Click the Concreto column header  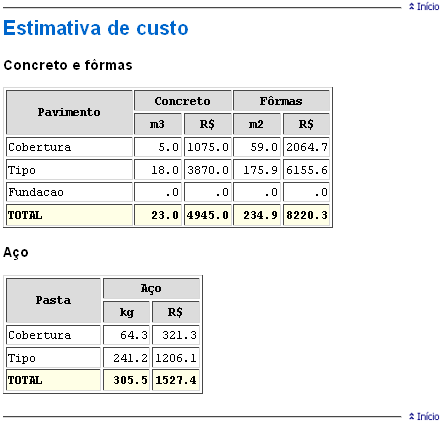click(182, 101)
